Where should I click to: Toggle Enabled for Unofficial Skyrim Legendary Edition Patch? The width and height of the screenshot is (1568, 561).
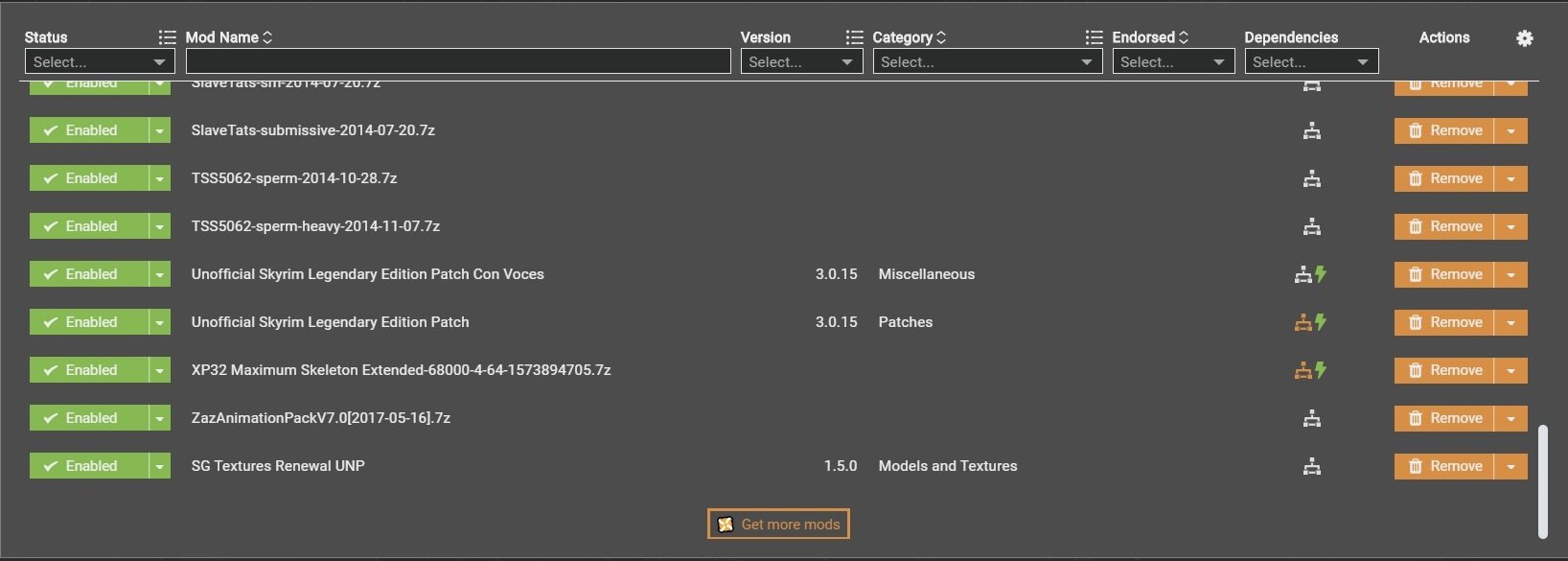[x=89, y=322]
